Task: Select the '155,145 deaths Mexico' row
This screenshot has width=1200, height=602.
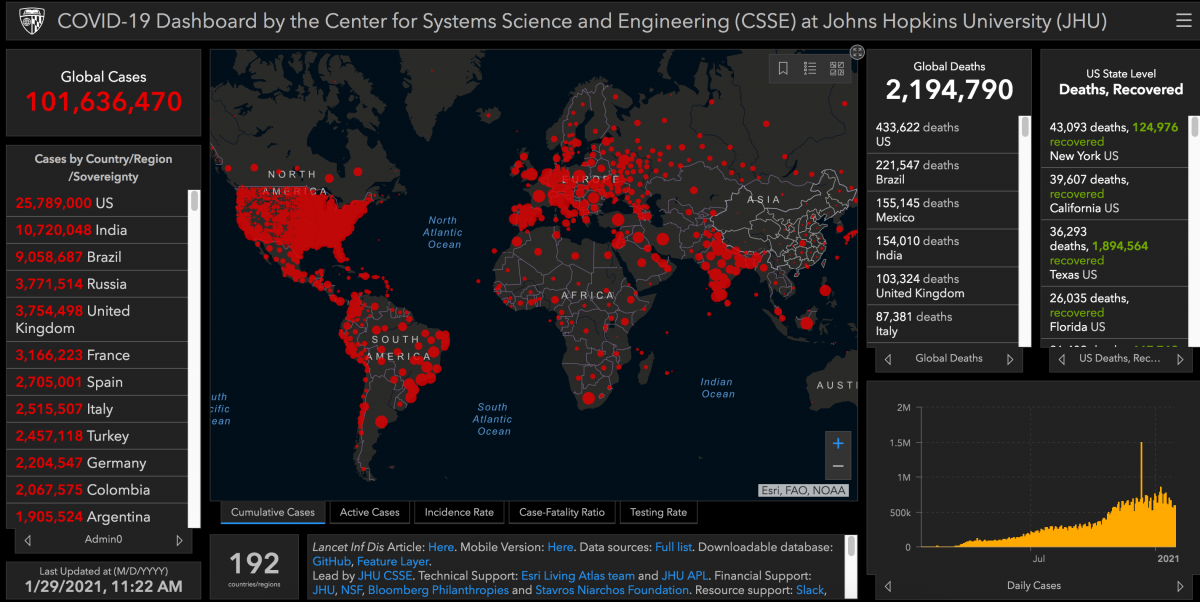Action: coord(943,211)
